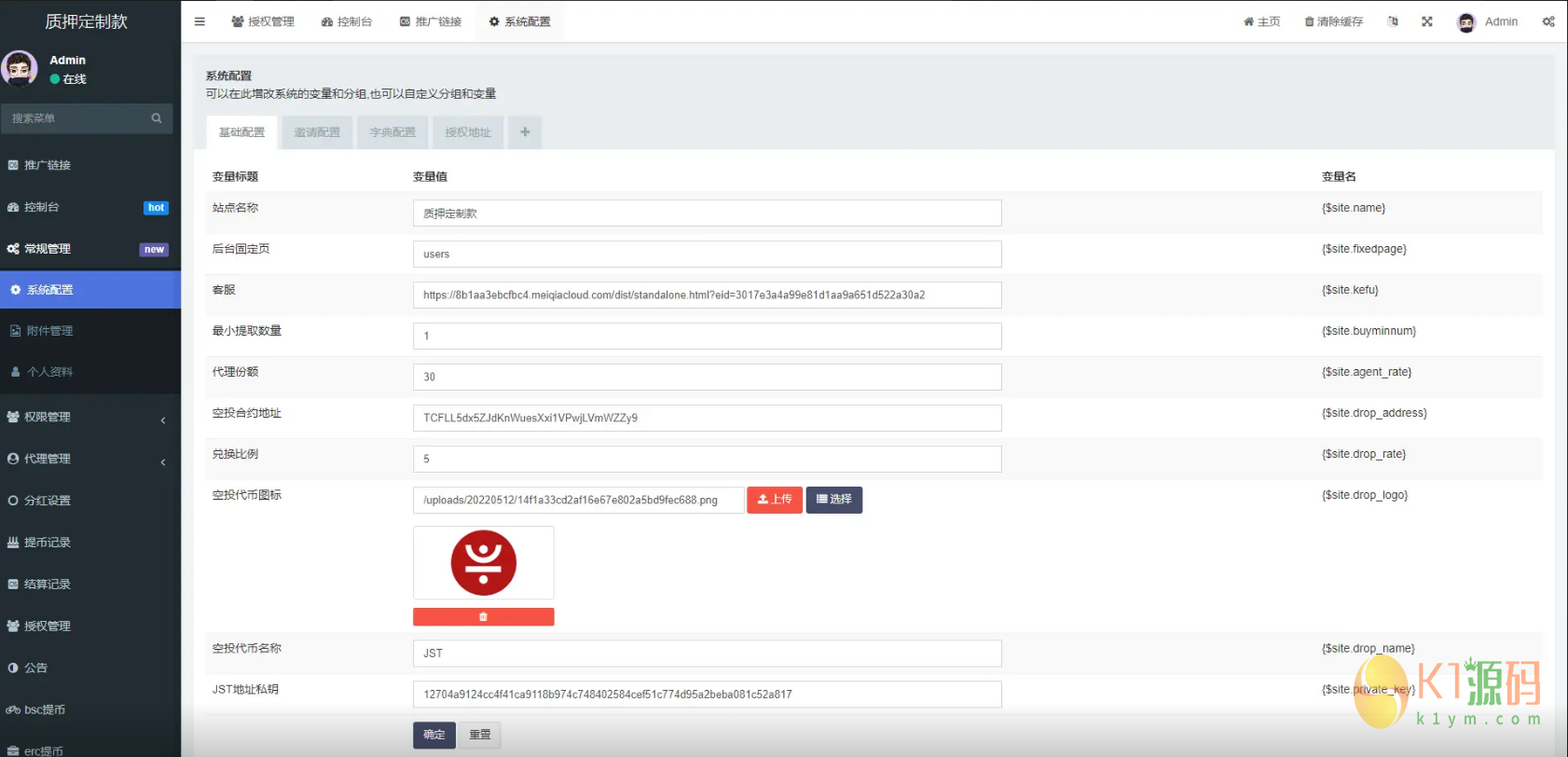Click the 客服 URL input field
1568x757 pixels.
pos(708,296)
